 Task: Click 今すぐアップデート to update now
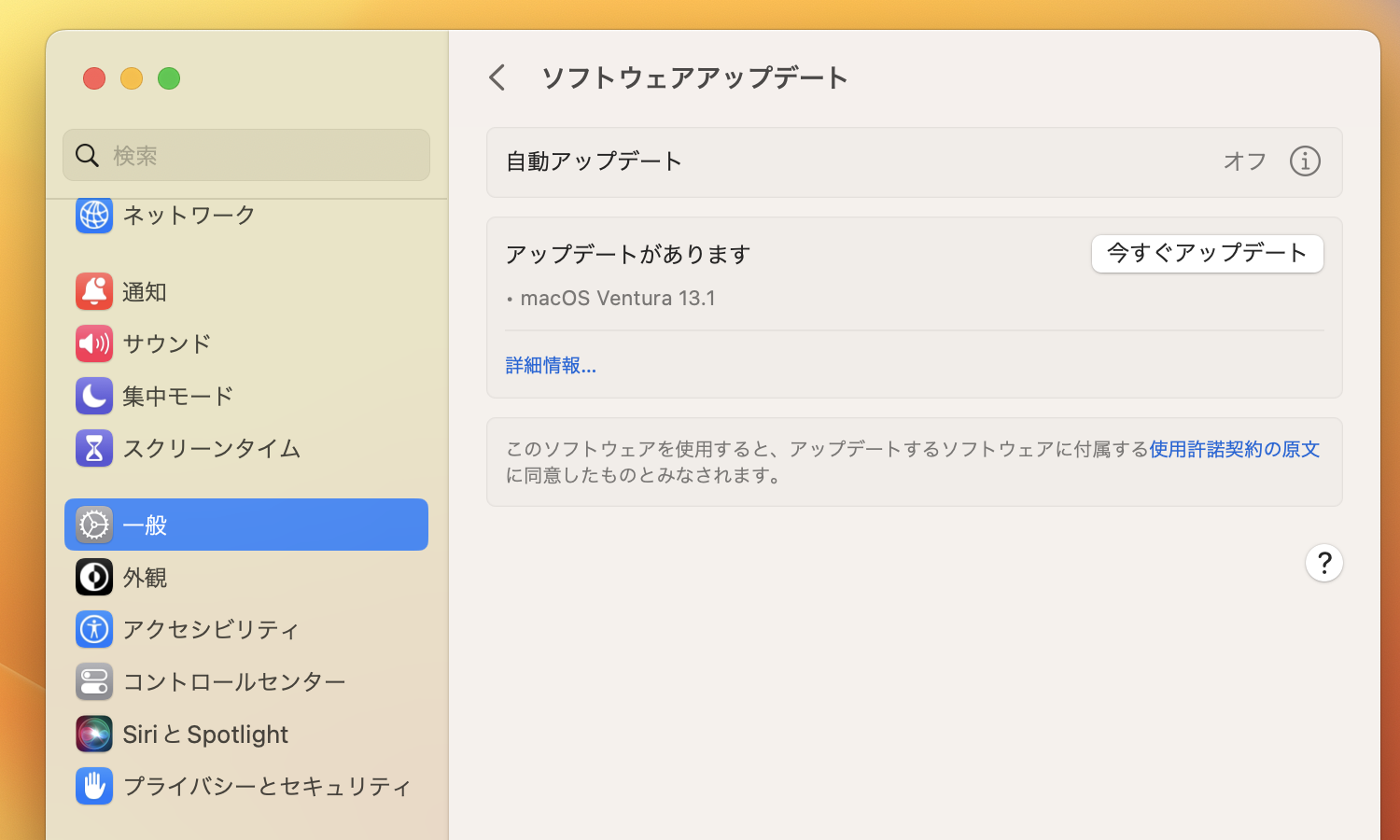click(1207, 253)
